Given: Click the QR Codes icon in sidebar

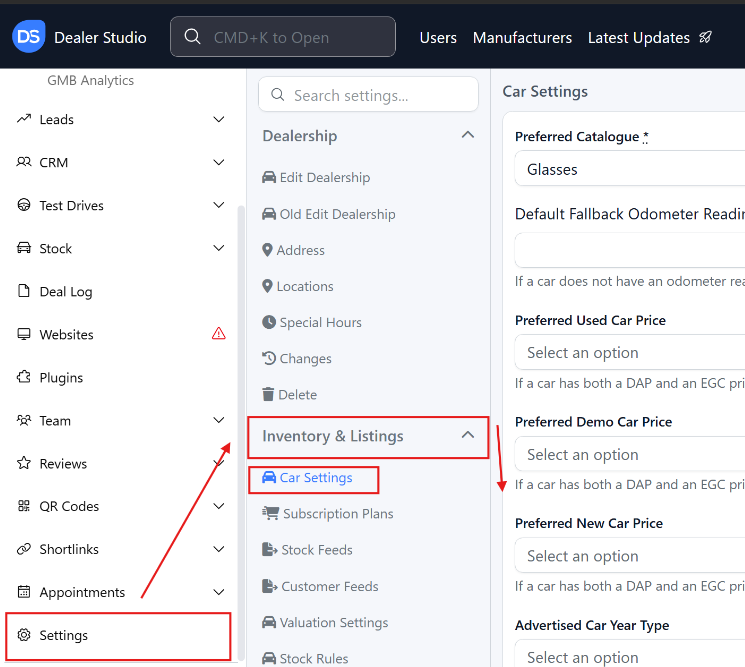Looking at the screenshot, I should click(x=25, y=506).
